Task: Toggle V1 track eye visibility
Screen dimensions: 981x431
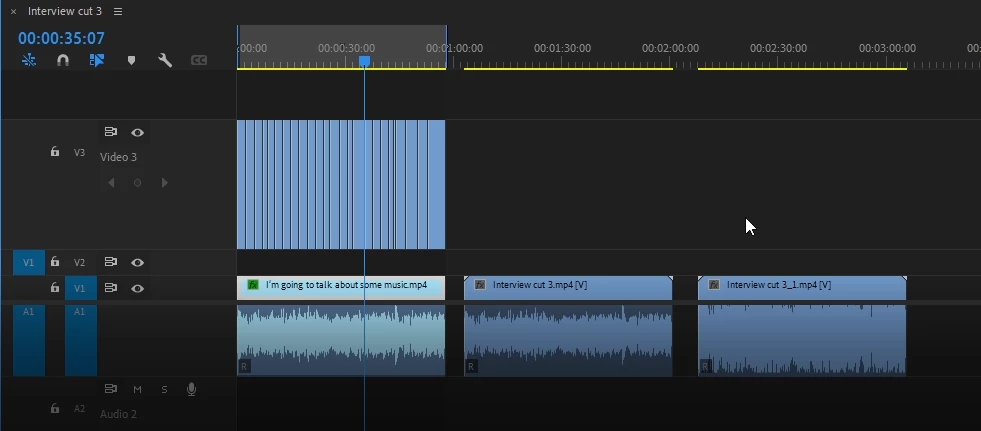Action: (138, 288)
